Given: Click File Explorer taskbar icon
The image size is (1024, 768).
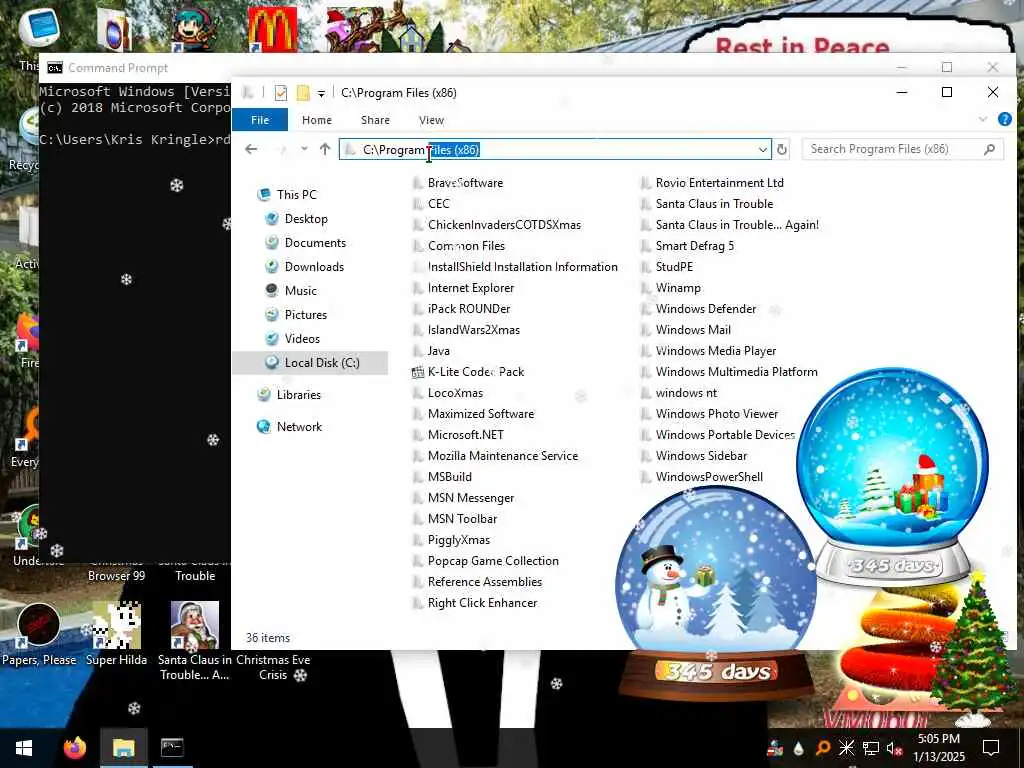Looking at the screenshot, I should pos(123,748).
